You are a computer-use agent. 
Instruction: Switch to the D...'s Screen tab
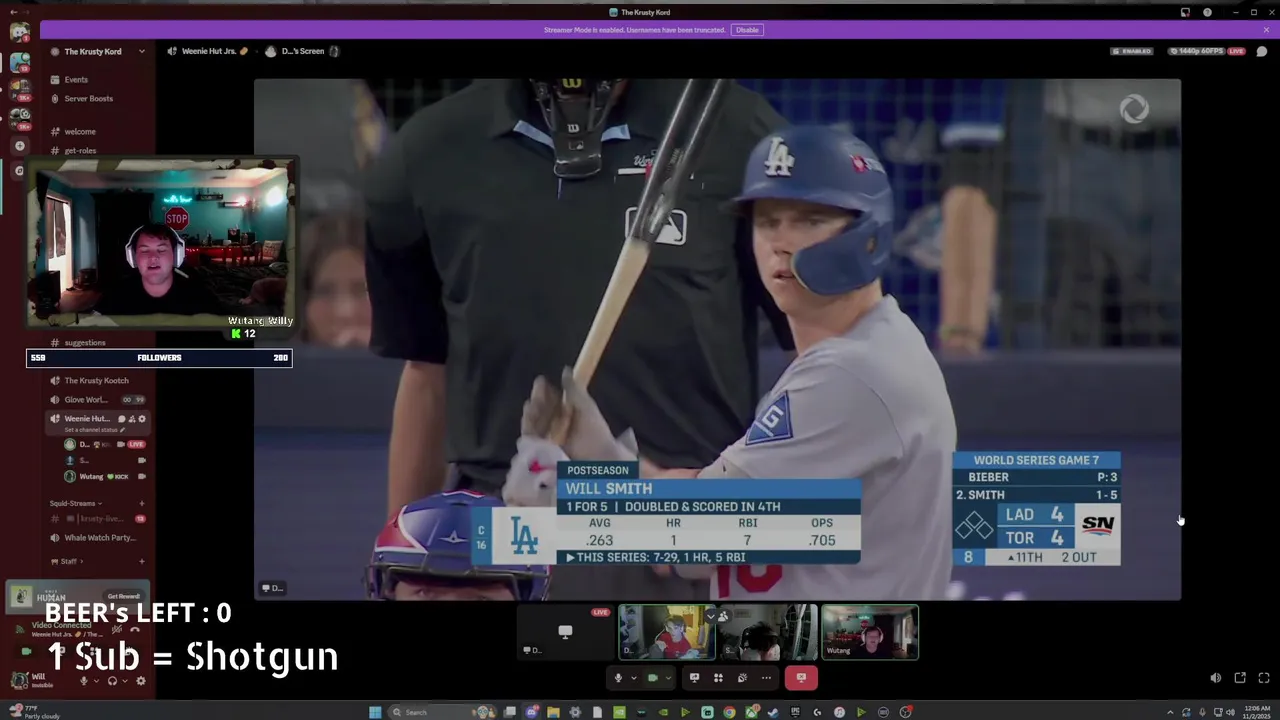pyautogui.click(x=302, y=51)
